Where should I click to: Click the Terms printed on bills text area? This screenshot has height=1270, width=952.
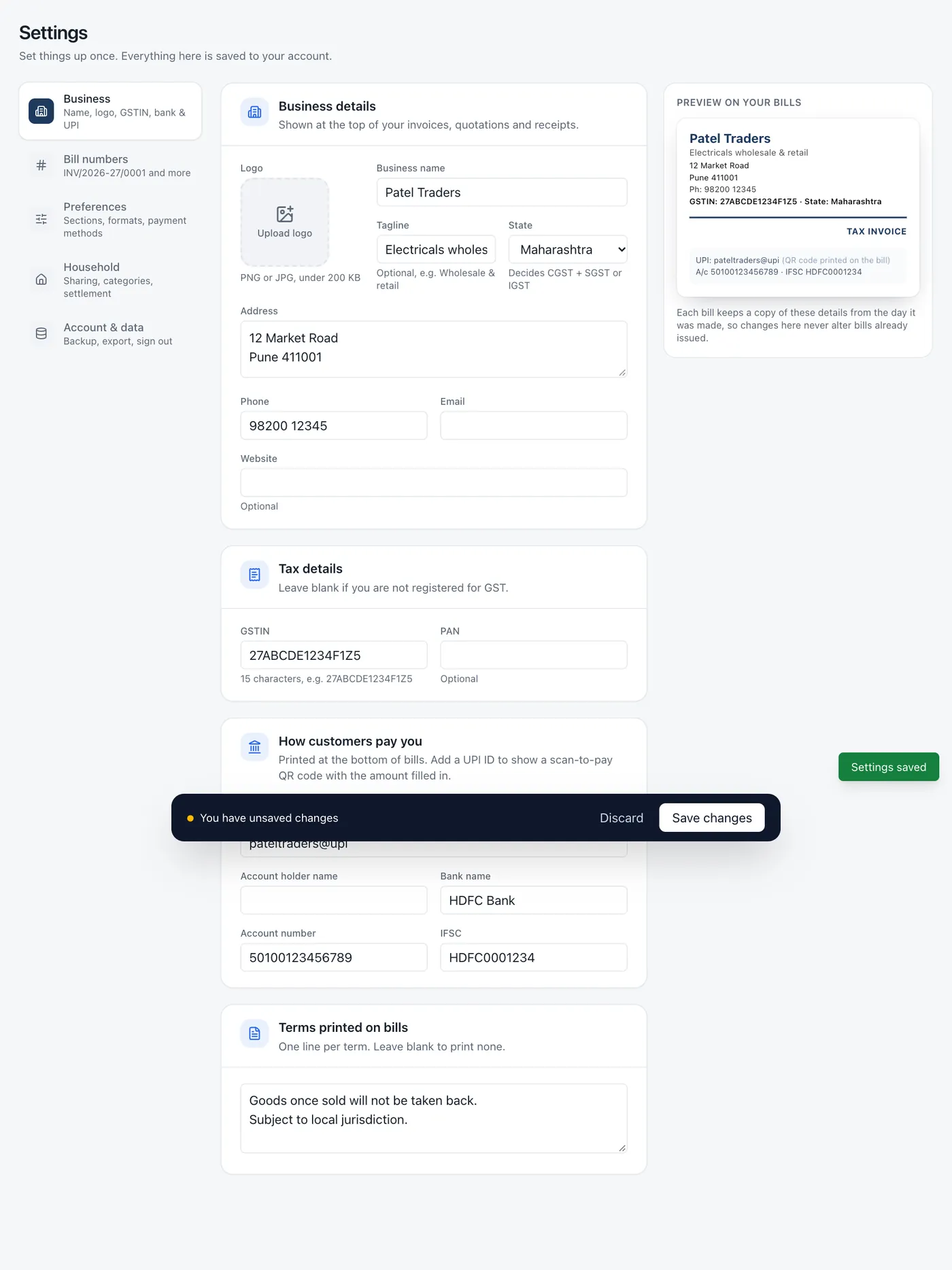coord(434,1118)
